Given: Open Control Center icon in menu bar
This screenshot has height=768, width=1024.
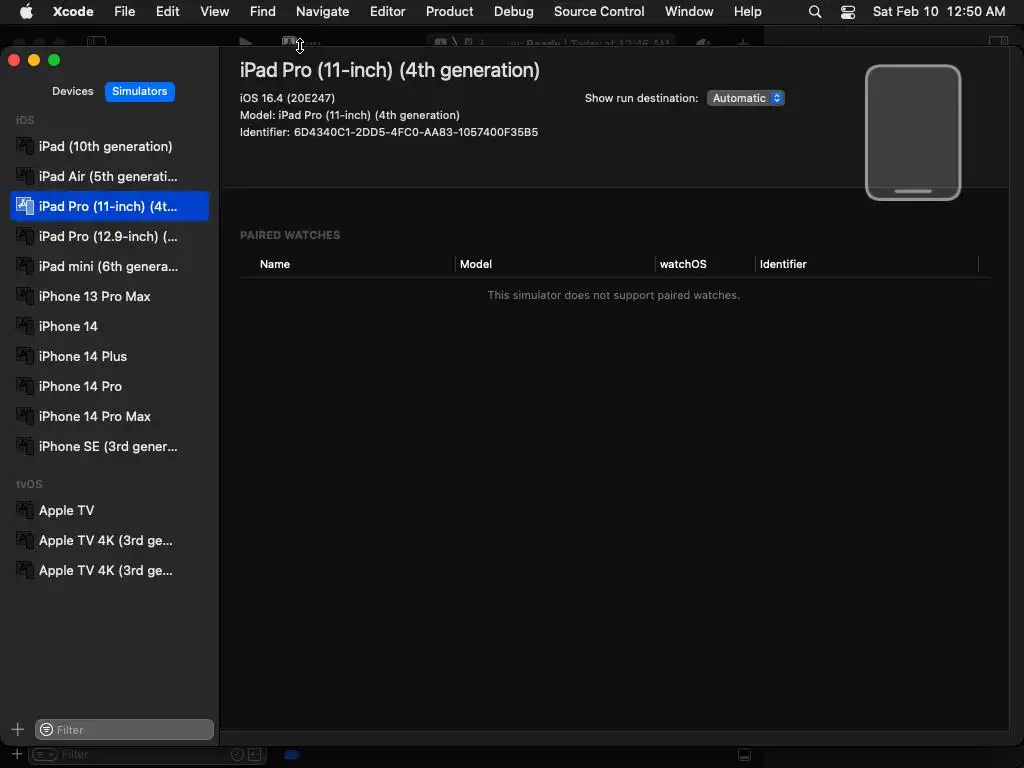Looking at the screenshot, I should [x=848, y=11].
